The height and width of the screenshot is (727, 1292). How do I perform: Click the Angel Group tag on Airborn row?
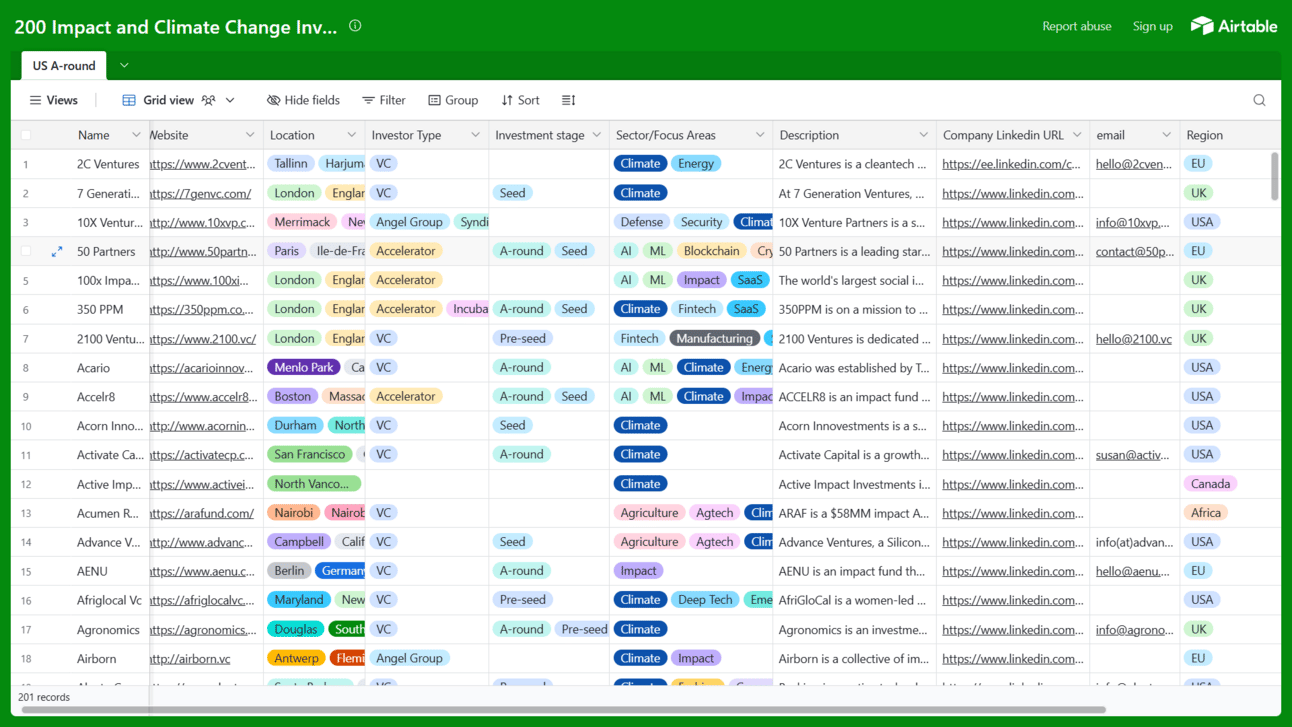coord(409,658)
